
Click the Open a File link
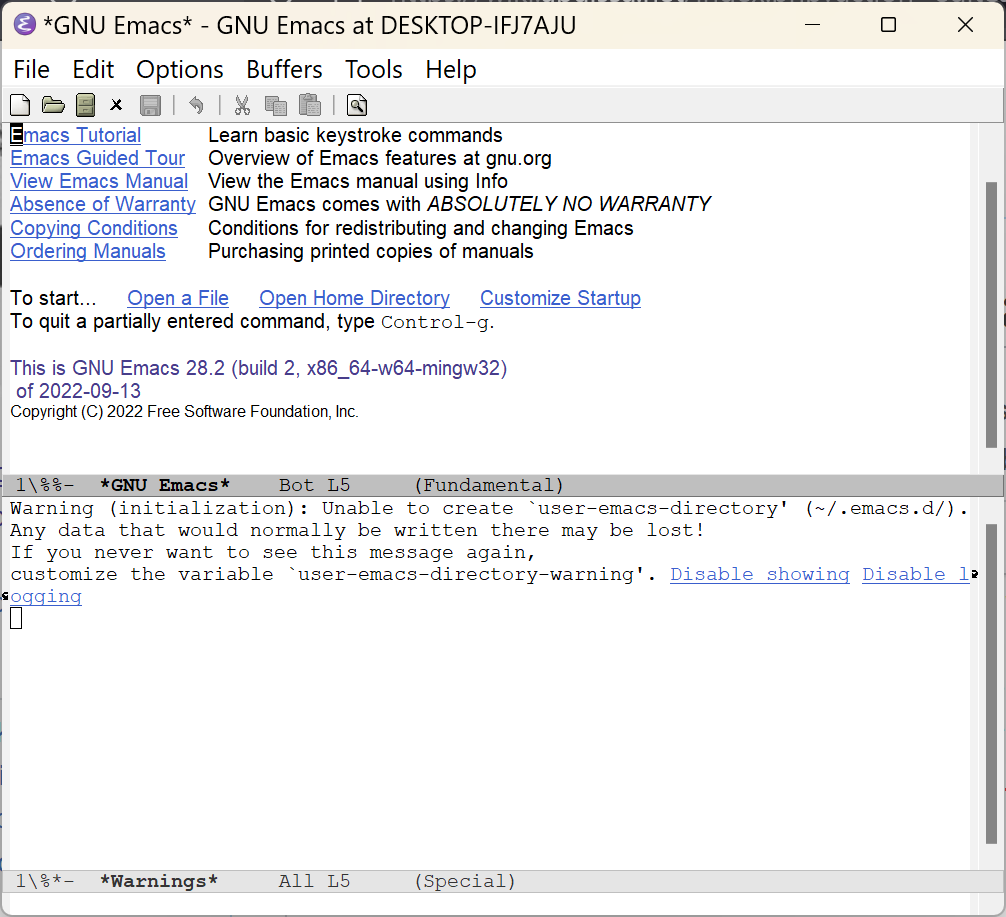tap(178, 298)
